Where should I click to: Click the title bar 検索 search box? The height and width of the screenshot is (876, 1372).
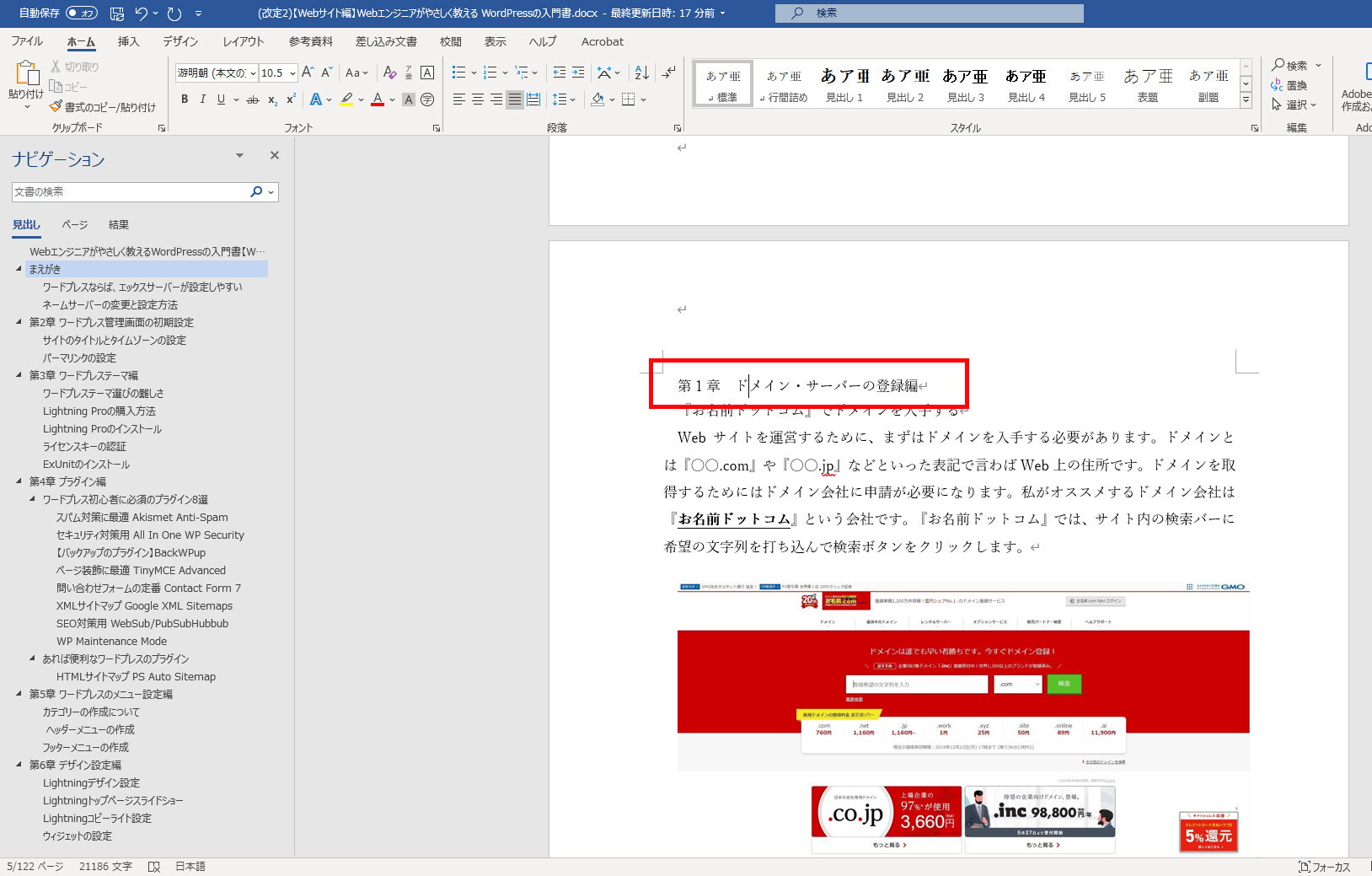[x=930, y=13]
